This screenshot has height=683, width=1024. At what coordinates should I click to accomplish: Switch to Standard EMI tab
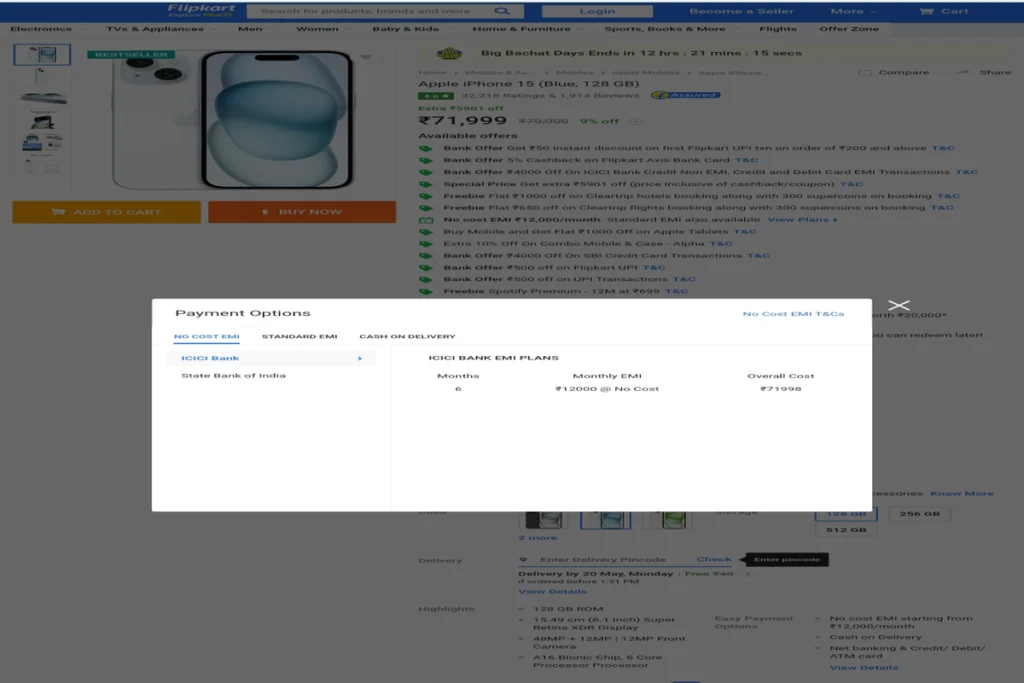click(299, 336)
